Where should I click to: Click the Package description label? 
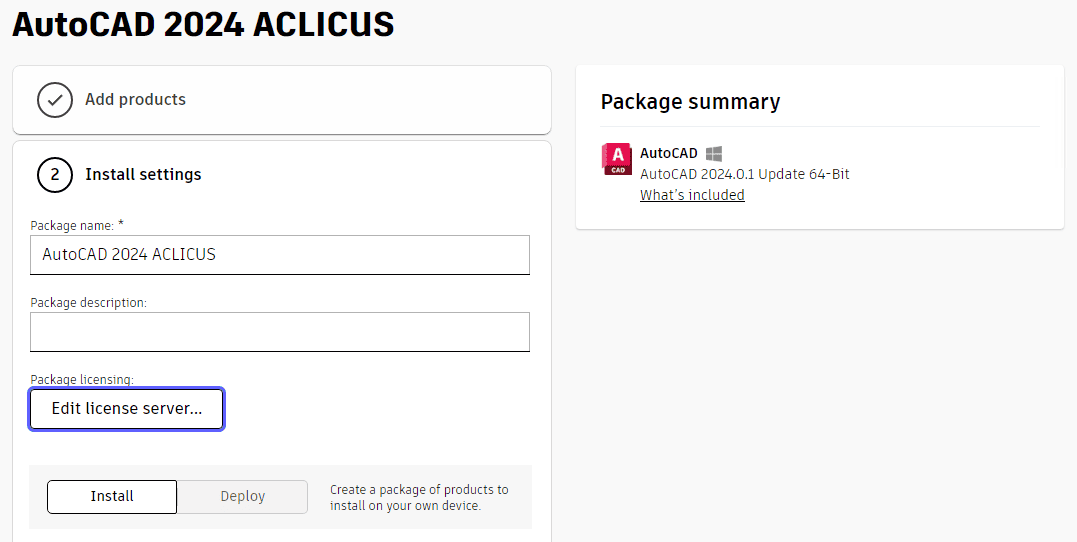click(89, 302)
